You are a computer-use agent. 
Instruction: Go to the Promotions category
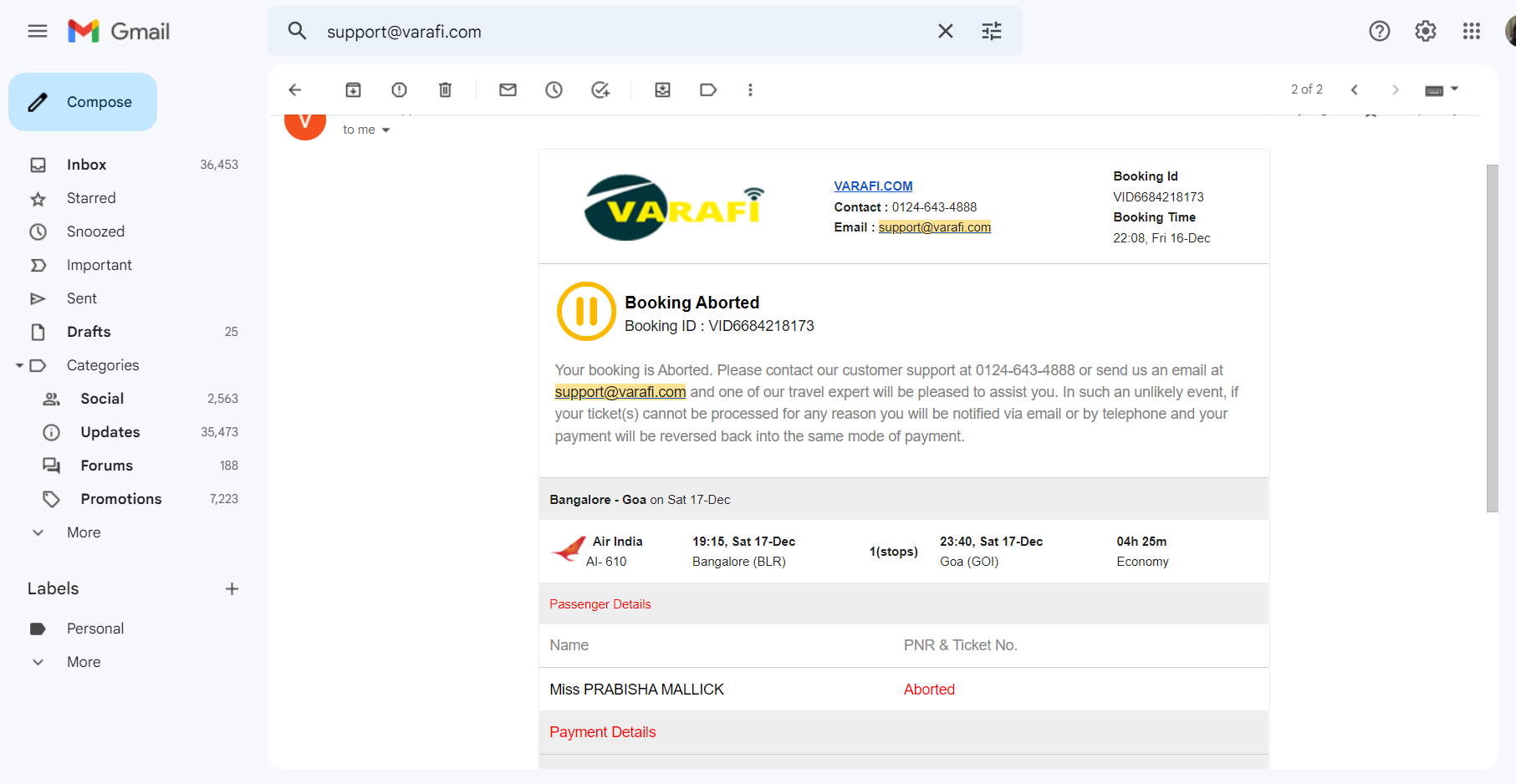[x=120, y=499]
